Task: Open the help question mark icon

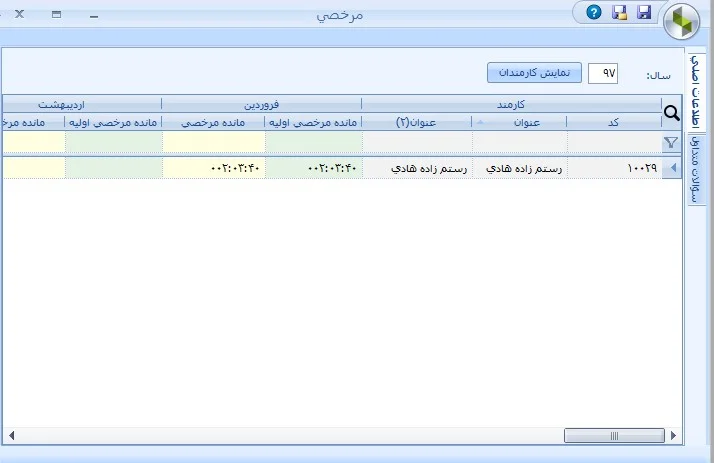Action: [x=593, y=12]
